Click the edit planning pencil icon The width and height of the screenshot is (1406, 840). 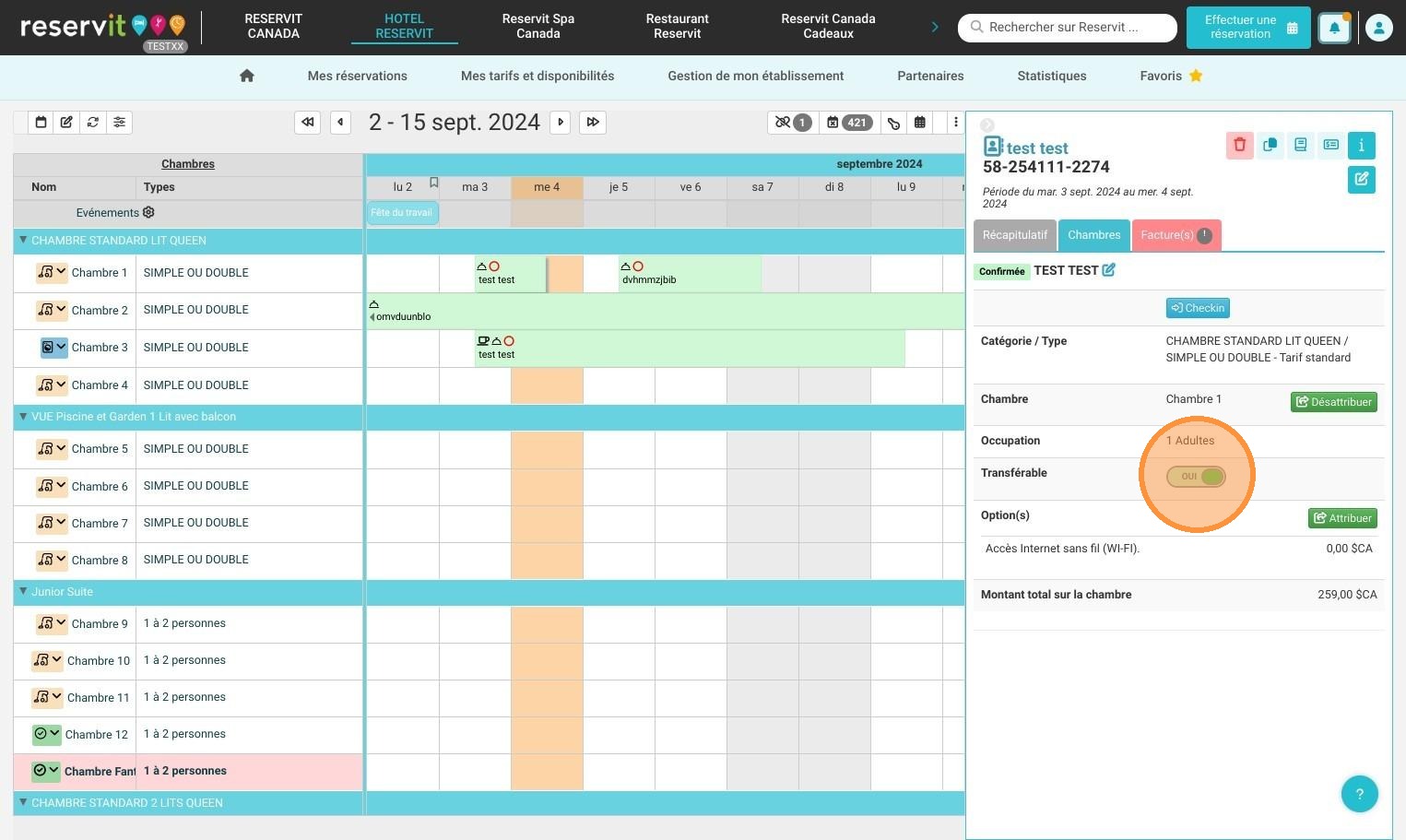click(66, 122)
